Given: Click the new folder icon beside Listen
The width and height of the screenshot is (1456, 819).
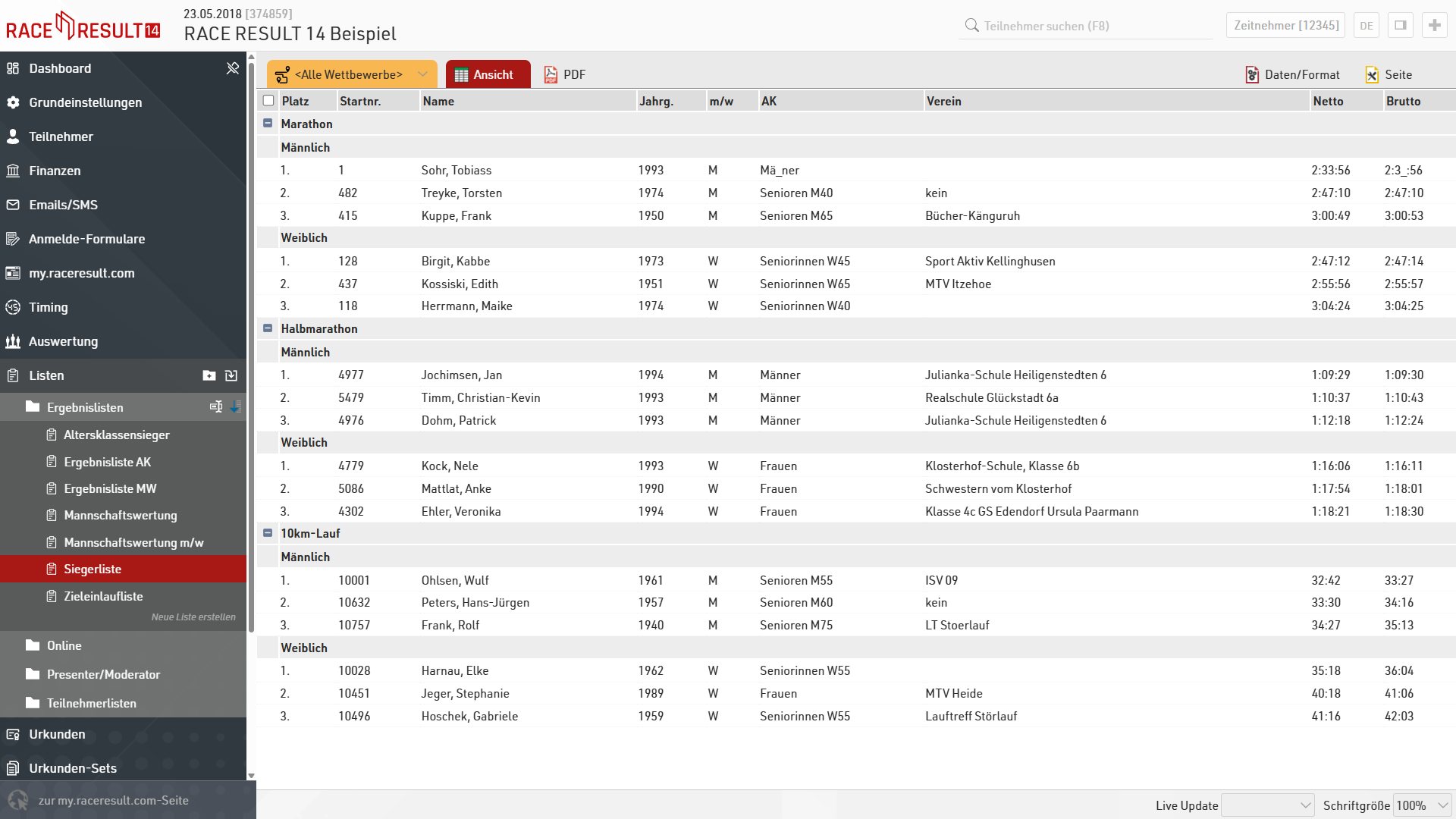Looking at the screenshot, I should (x=209, y=375).
